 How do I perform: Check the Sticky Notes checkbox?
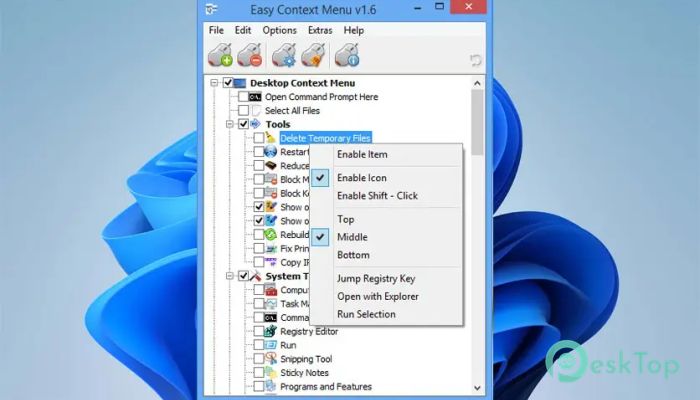[x=258, y=373]
